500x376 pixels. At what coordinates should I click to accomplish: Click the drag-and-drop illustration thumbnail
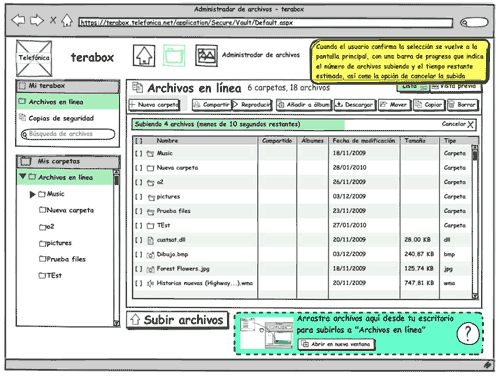267,332
